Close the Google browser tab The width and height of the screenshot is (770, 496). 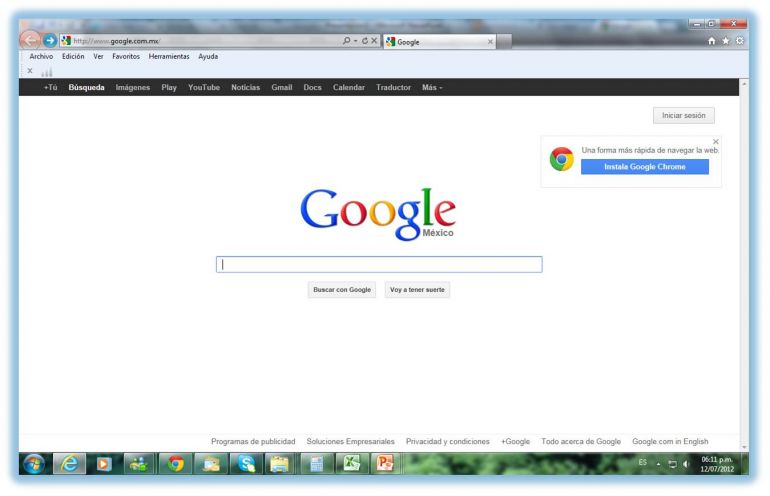490,42
